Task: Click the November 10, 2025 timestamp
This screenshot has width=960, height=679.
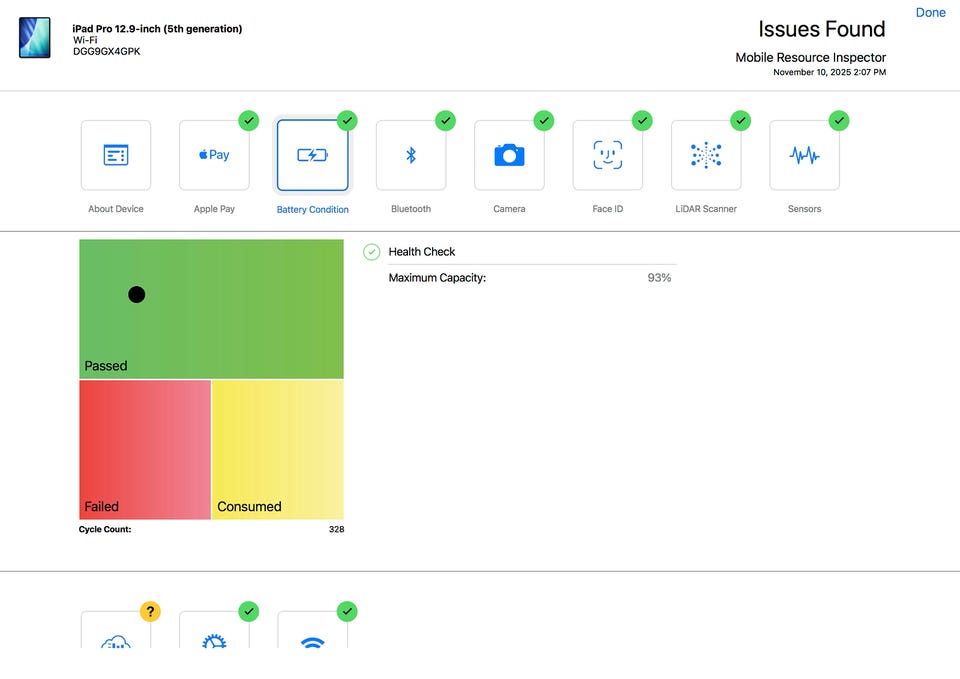Action: click(830, 72)
